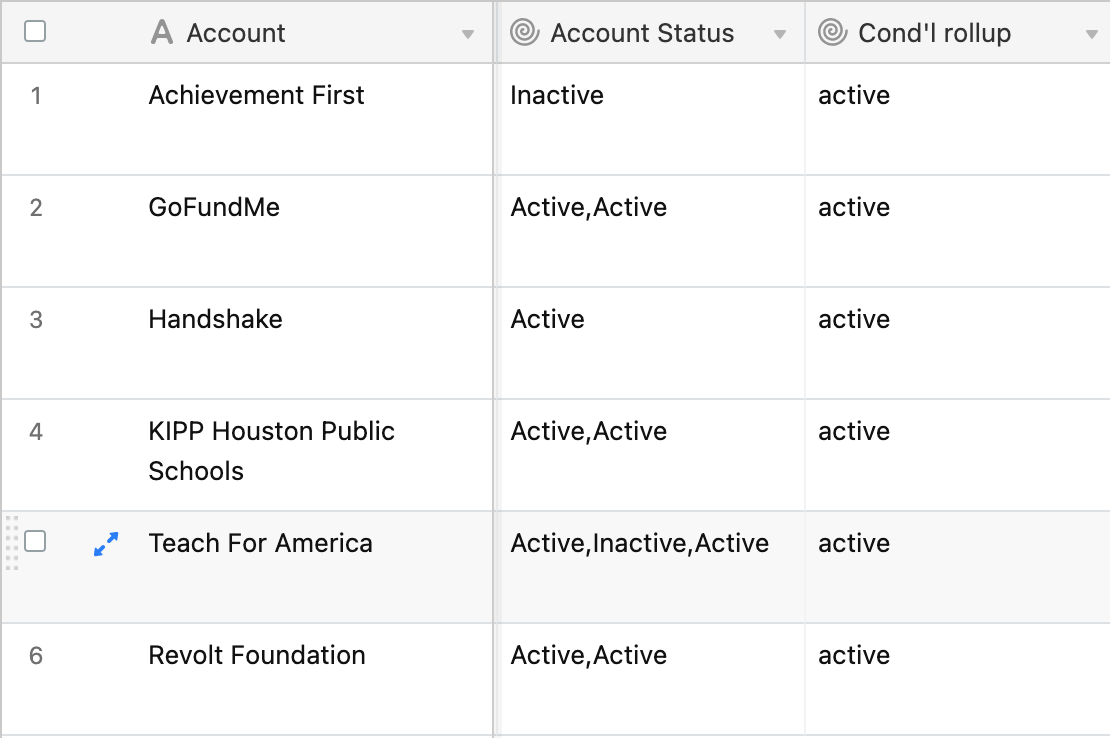
Task: Click row number 6
Action: tap(36, 655)
